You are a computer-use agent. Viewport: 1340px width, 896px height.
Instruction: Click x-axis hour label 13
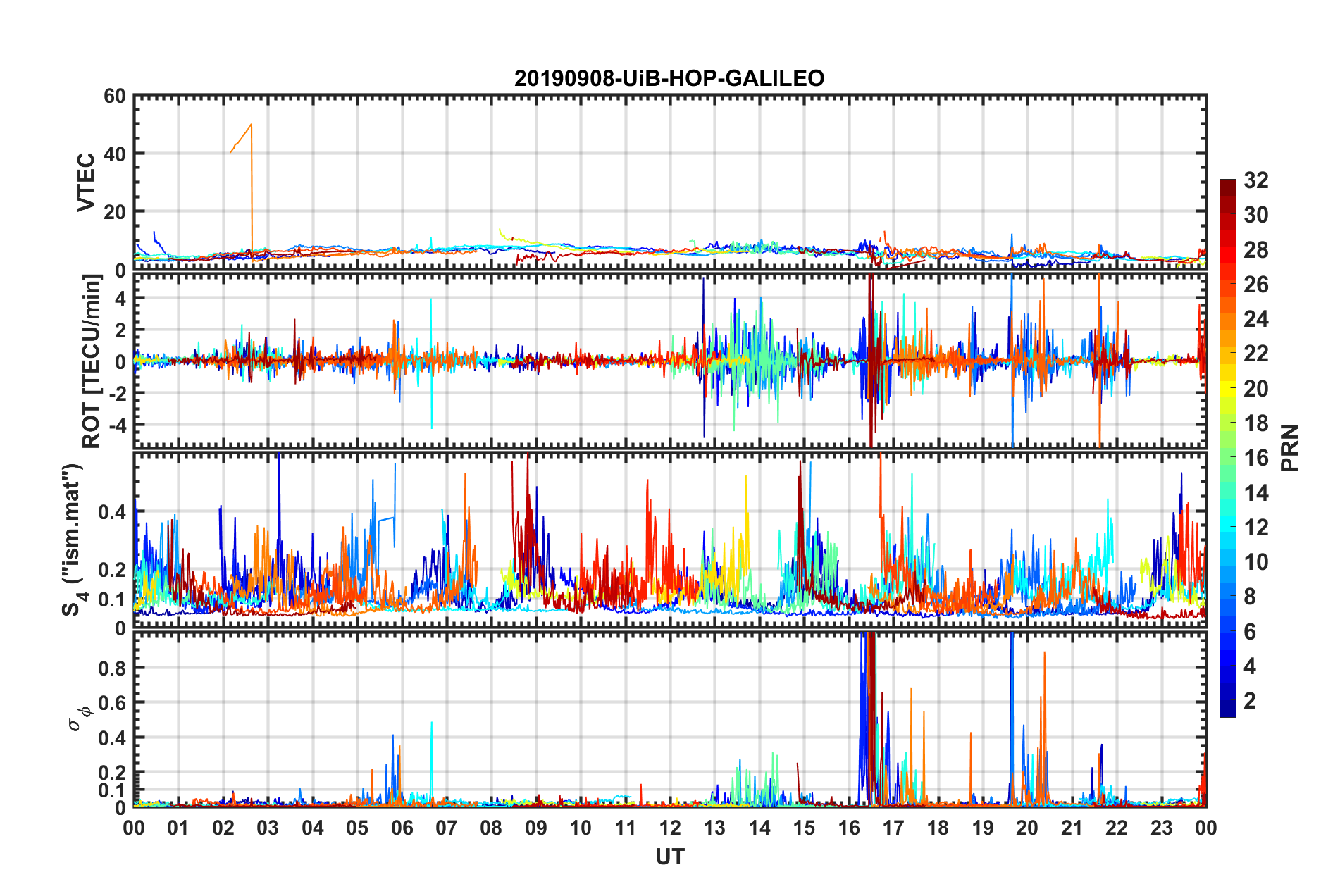coord(714,828)
